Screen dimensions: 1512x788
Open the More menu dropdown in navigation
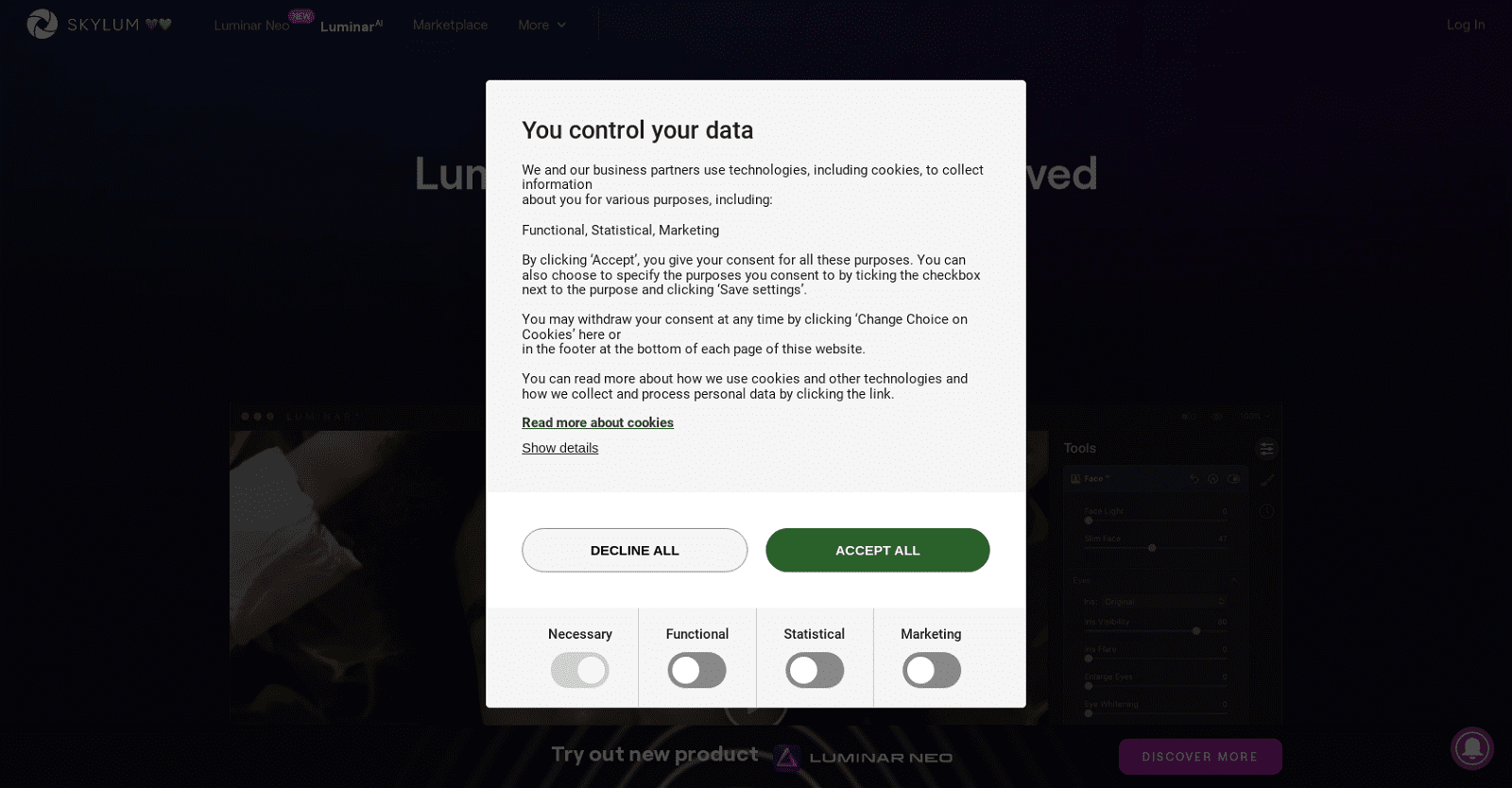541,25
